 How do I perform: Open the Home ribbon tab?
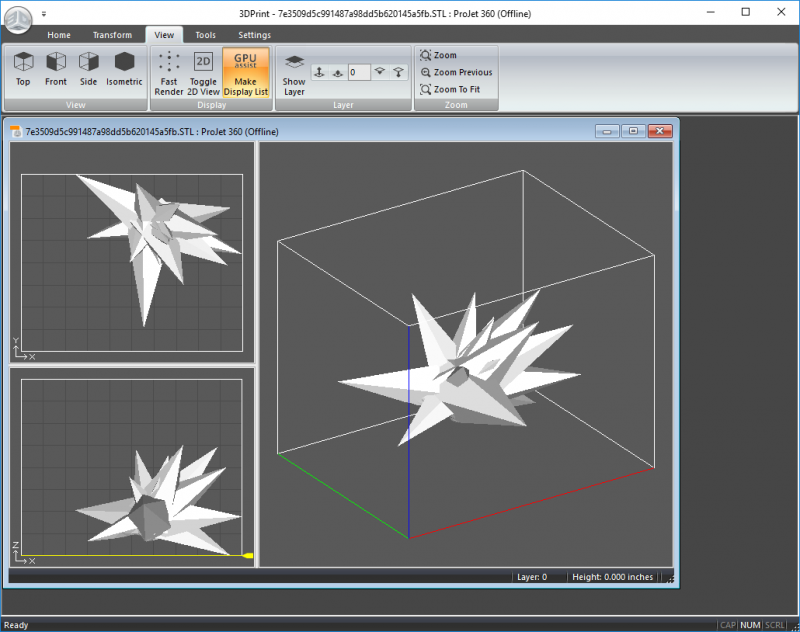[x=59, y=35]
